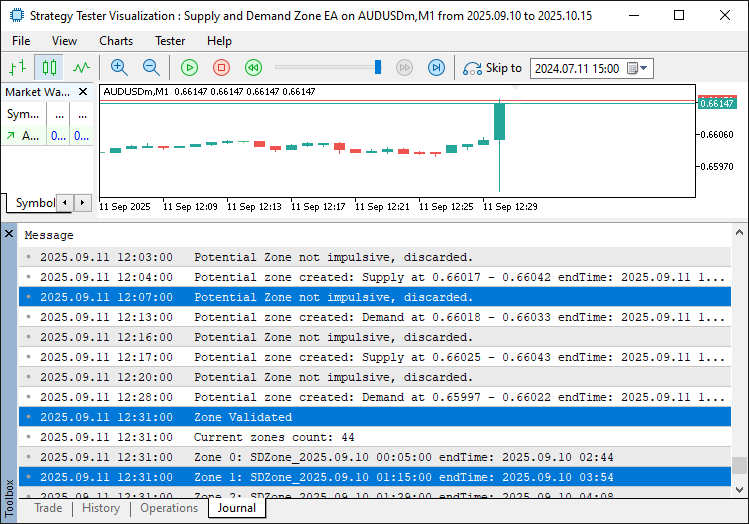The width and height of the screenshot is (749, 524).
Task: Click the Skip to button
Action: pos(492,68)
